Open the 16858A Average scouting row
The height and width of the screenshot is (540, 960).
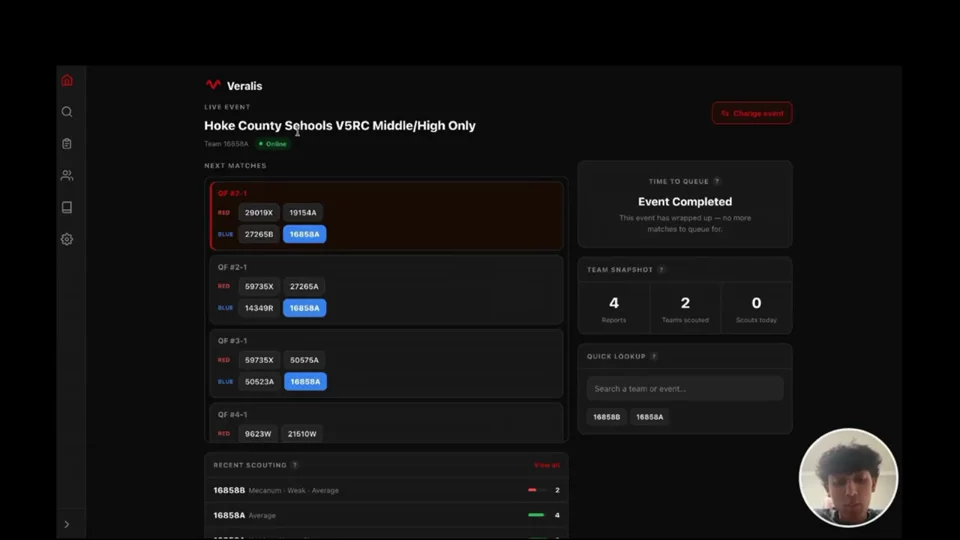coord(386,516)
